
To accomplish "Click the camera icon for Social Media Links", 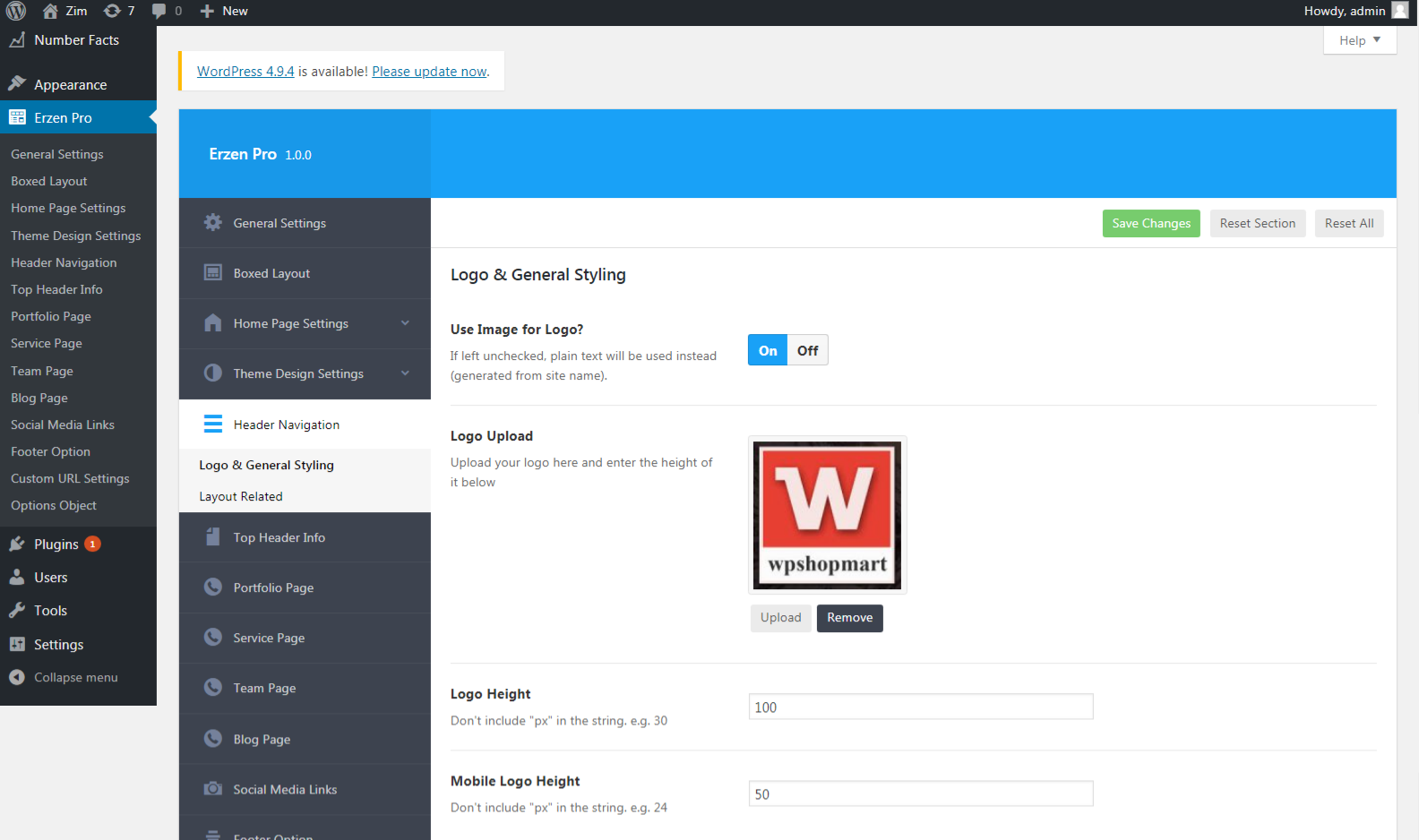I will 213,788.
